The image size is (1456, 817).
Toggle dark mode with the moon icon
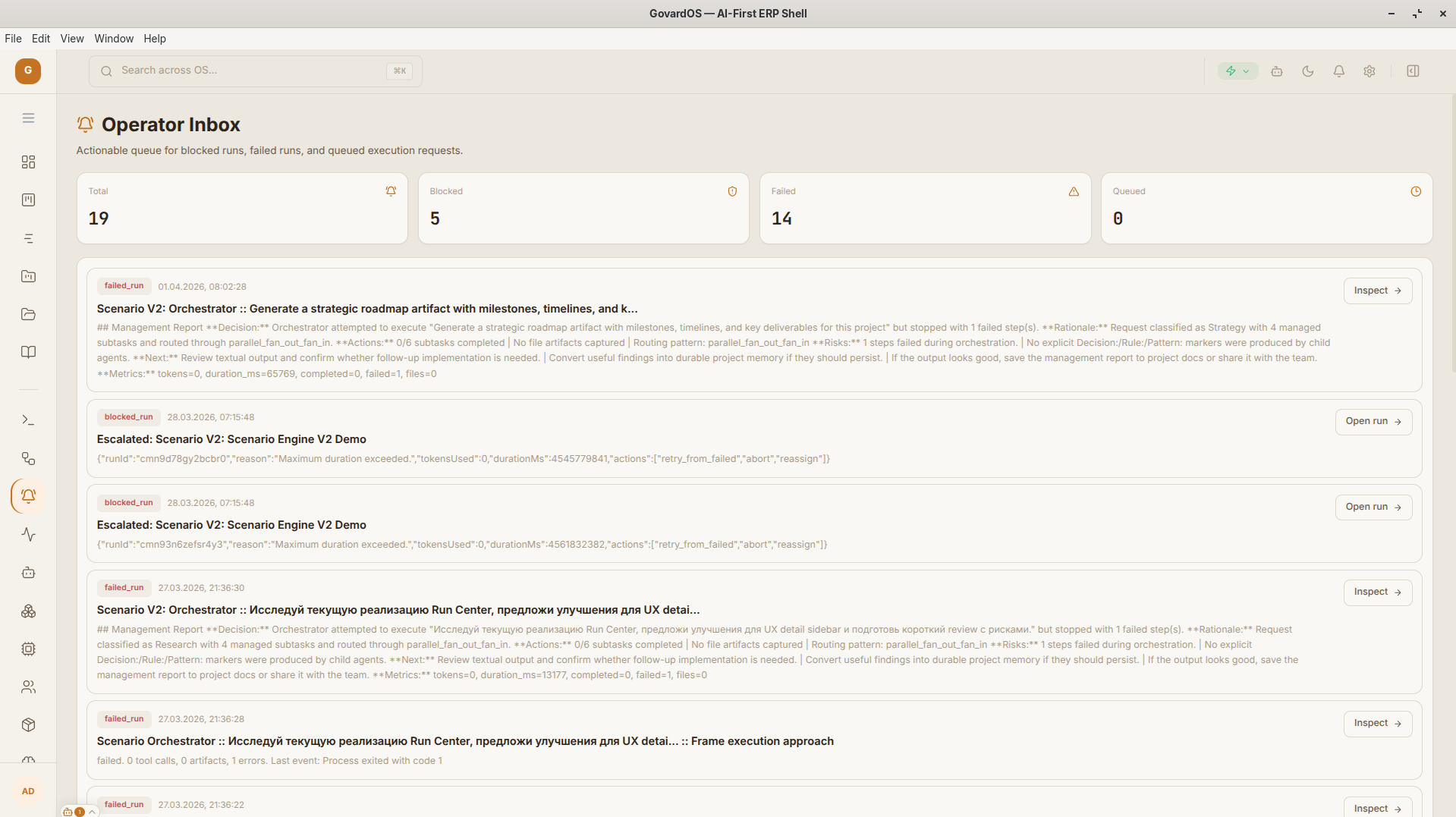click(x=1308, y=71)
